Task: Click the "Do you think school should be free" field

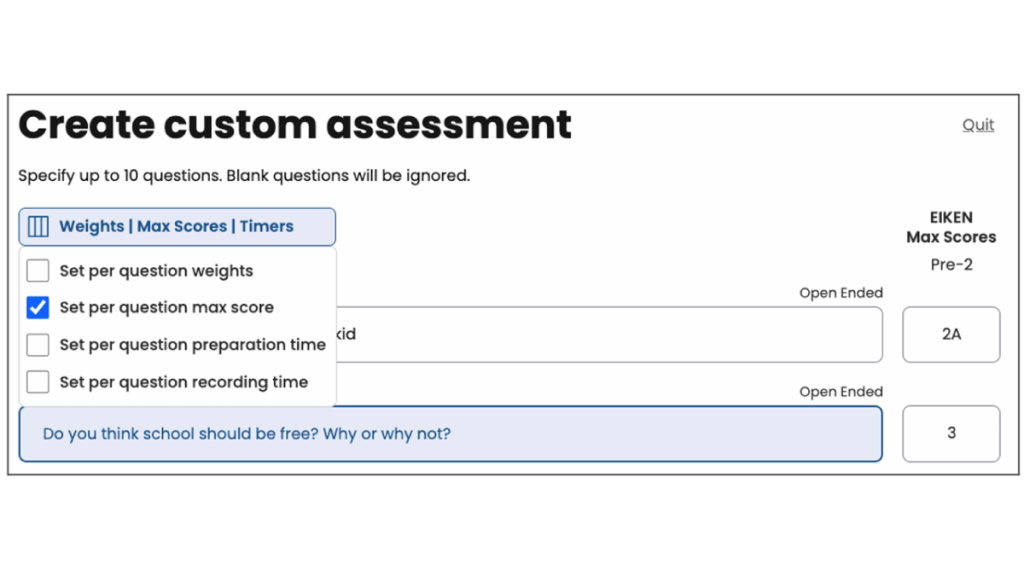Action: point(450,434)
